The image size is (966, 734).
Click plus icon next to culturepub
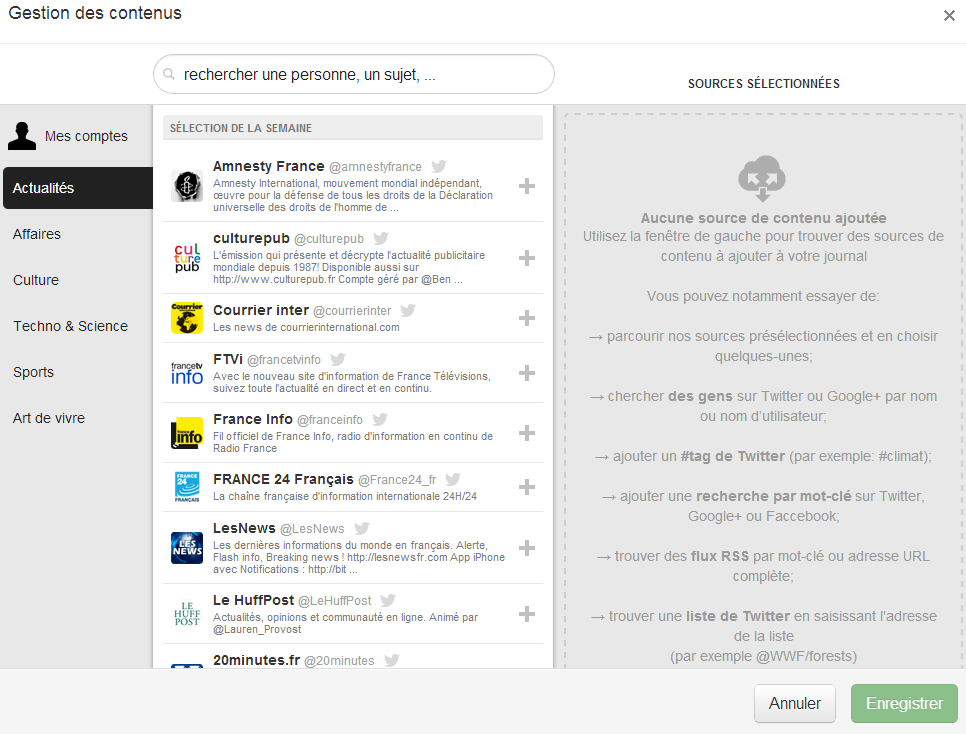[527, 258]
